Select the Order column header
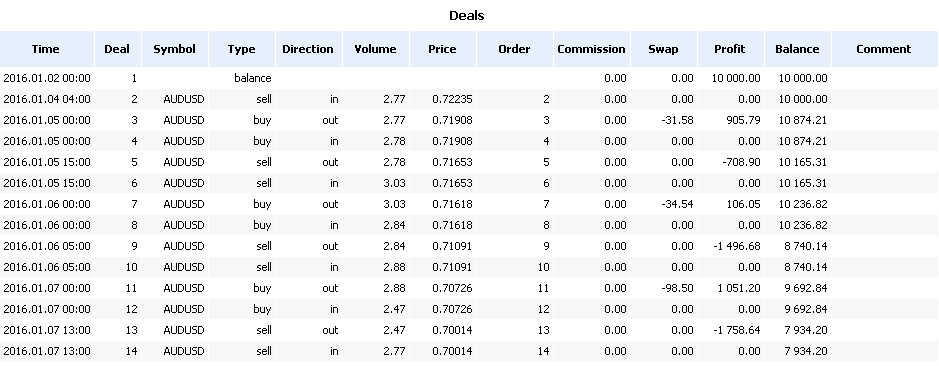The image size is (939, 366). (514, 49)
